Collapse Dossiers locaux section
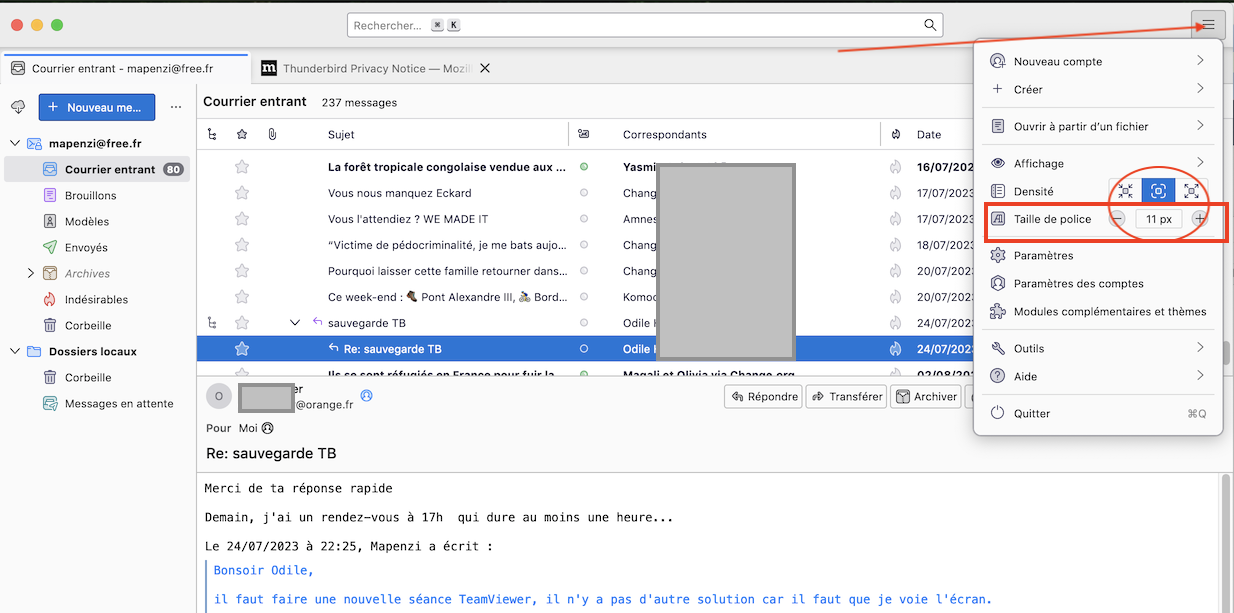The height and width of the screenshot is (613, 1234). click(x=14, y=352)
